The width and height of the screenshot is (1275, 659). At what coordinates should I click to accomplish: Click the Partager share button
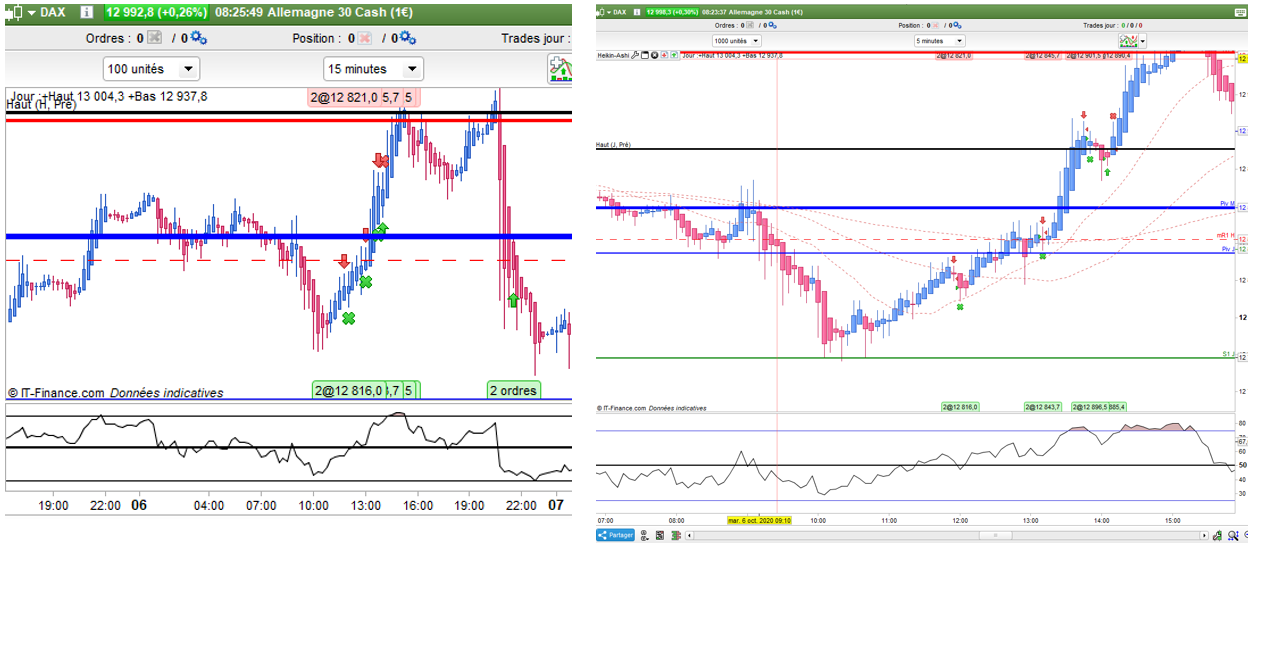(x=615, y=535)
